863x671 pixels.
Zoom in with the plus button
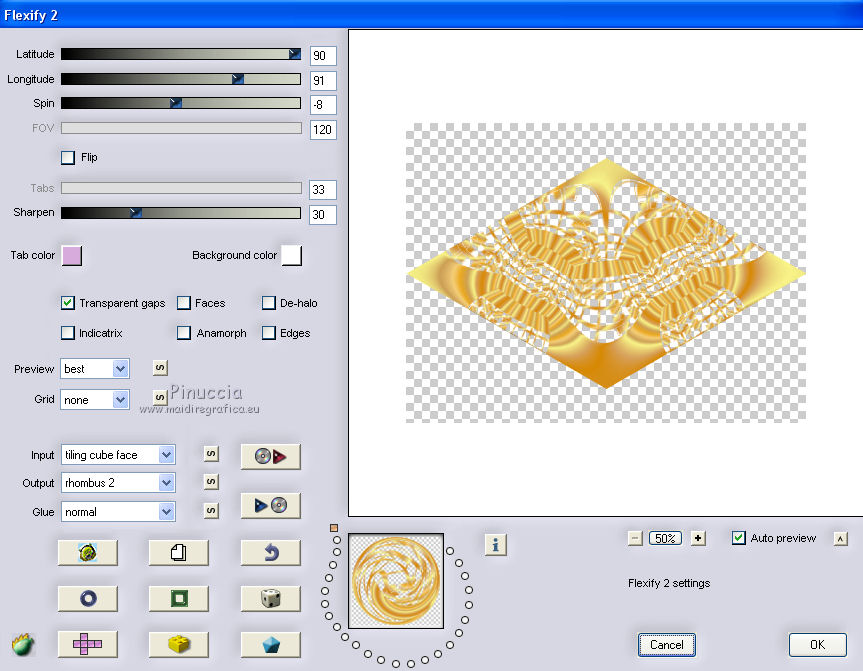pyautogui.click(x=698, y=538)
